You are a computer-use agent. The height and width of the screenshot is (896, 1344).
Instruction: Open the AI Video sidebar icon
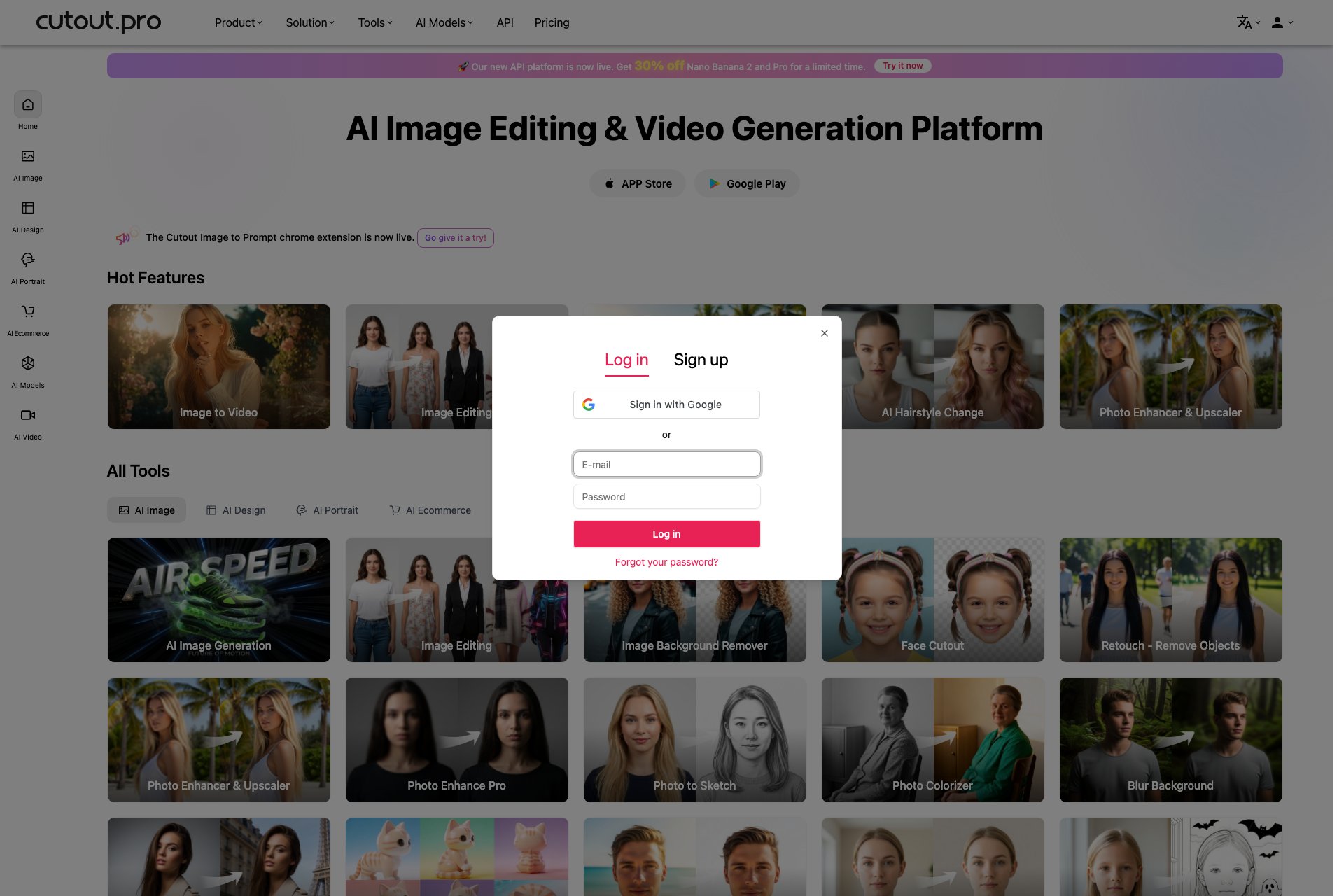[x=28, y=416]
